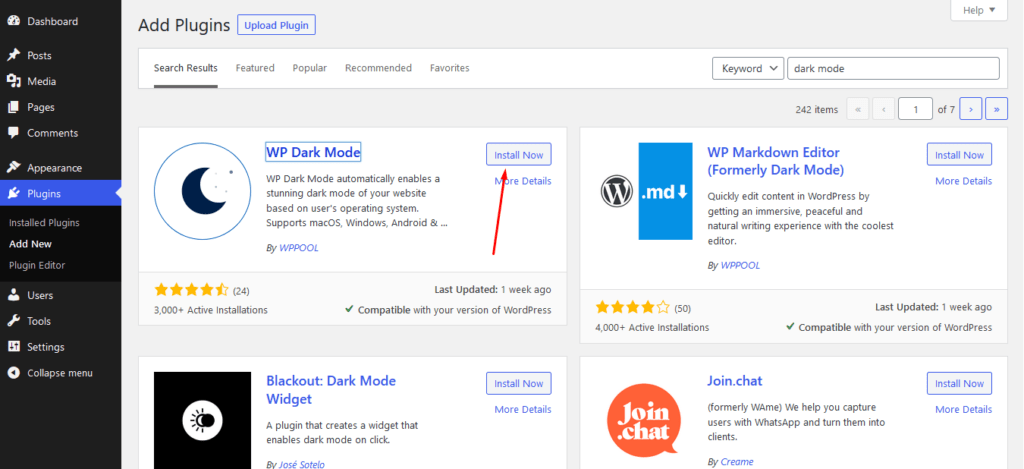Switch to the Popular tab
This screenshot has height=469, width=1024.
pos(310,68)
